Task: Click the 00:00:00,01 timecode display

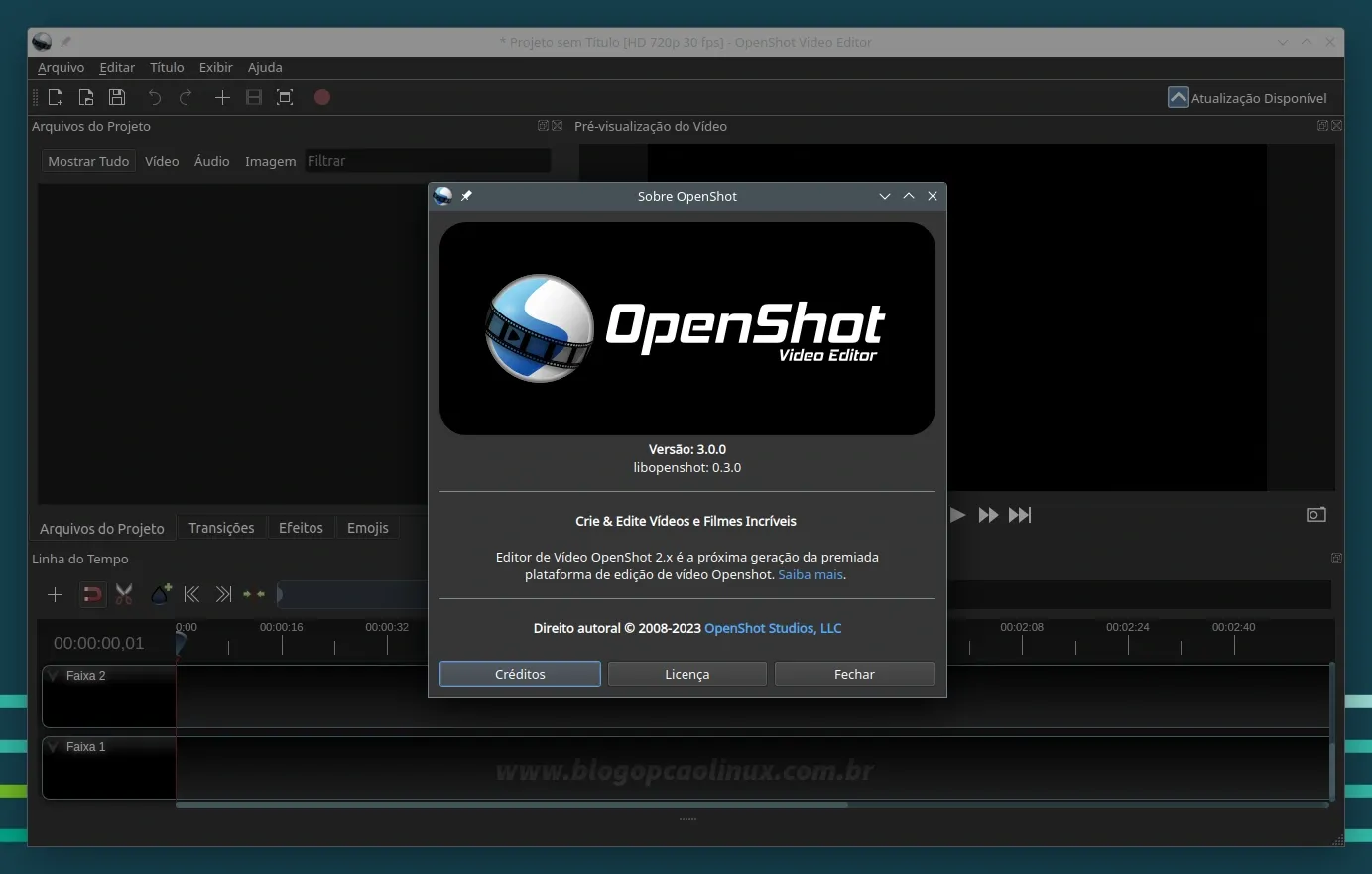Action: pos(99,643)
